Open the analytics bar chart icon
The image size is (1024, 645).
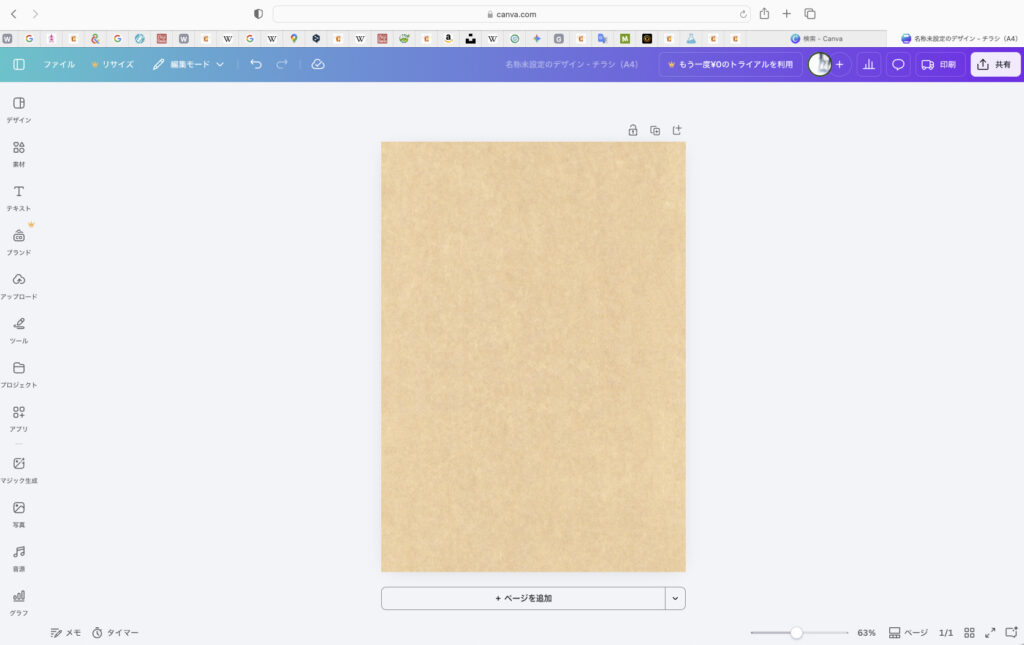point(868,64)
